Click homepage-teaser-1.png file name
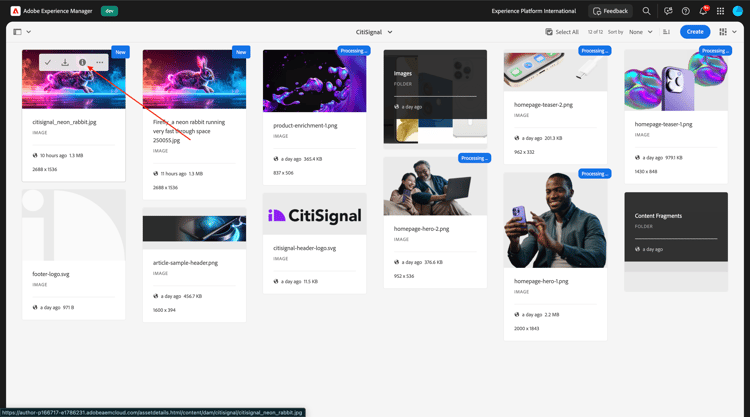Screen dimensions: 750x417 [x=663, y=124]
